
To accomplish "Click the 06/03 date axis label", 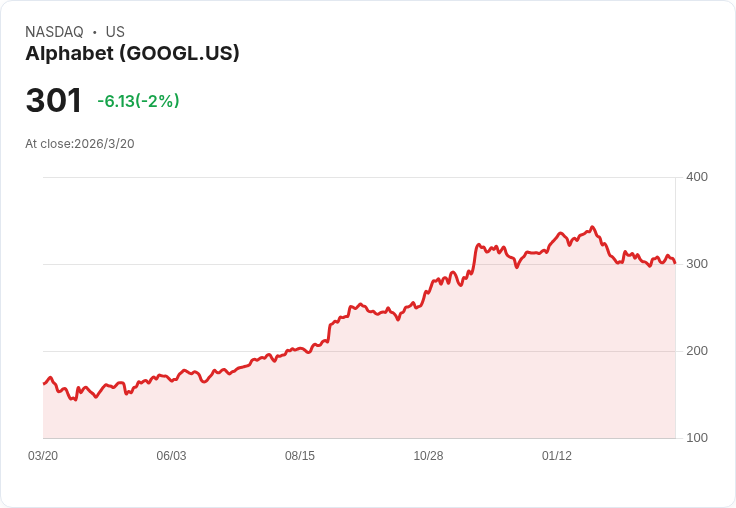I will coord(171,456).
